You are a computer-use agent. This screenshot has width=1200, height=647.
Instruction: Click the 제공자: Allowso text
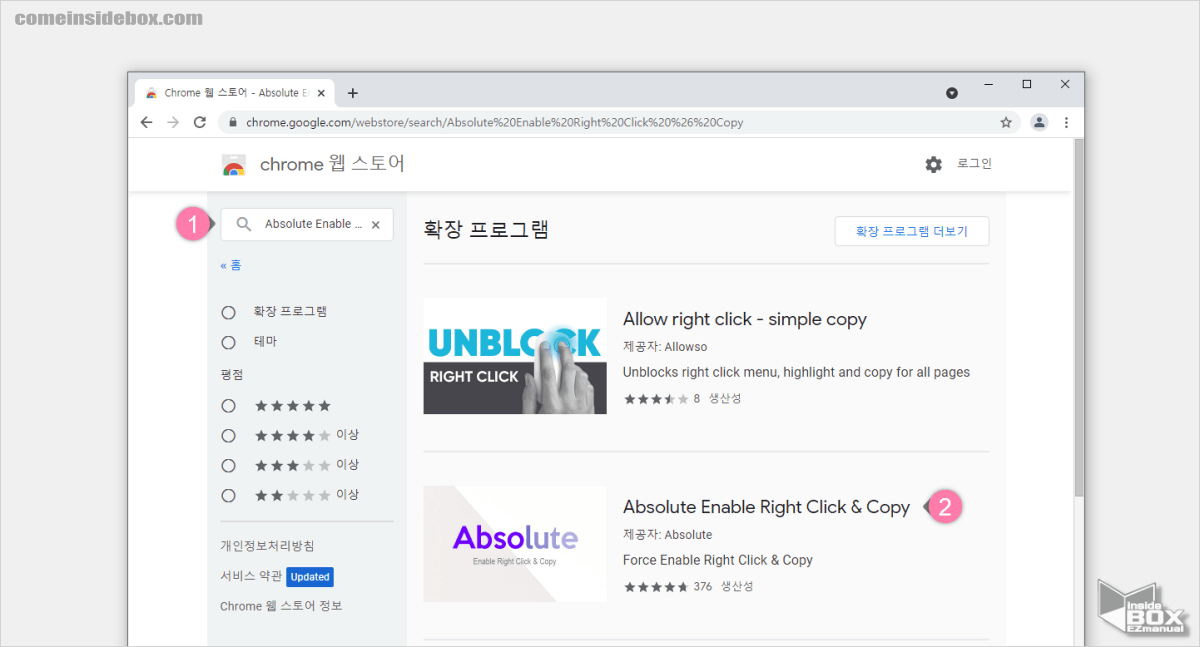click(x=665, y=347)
